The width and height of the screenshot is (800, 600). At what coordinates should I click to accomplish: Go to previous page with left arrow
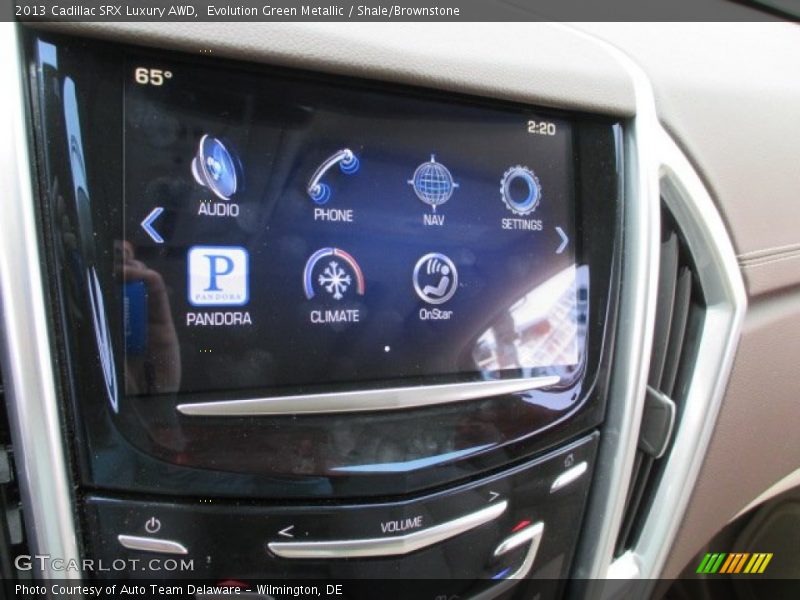tap(153, 224)
